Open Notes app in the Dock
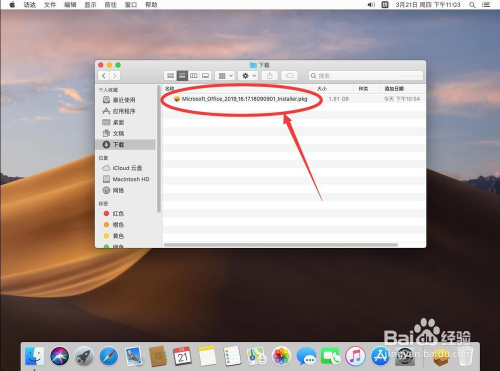 [x=207, y=356]
